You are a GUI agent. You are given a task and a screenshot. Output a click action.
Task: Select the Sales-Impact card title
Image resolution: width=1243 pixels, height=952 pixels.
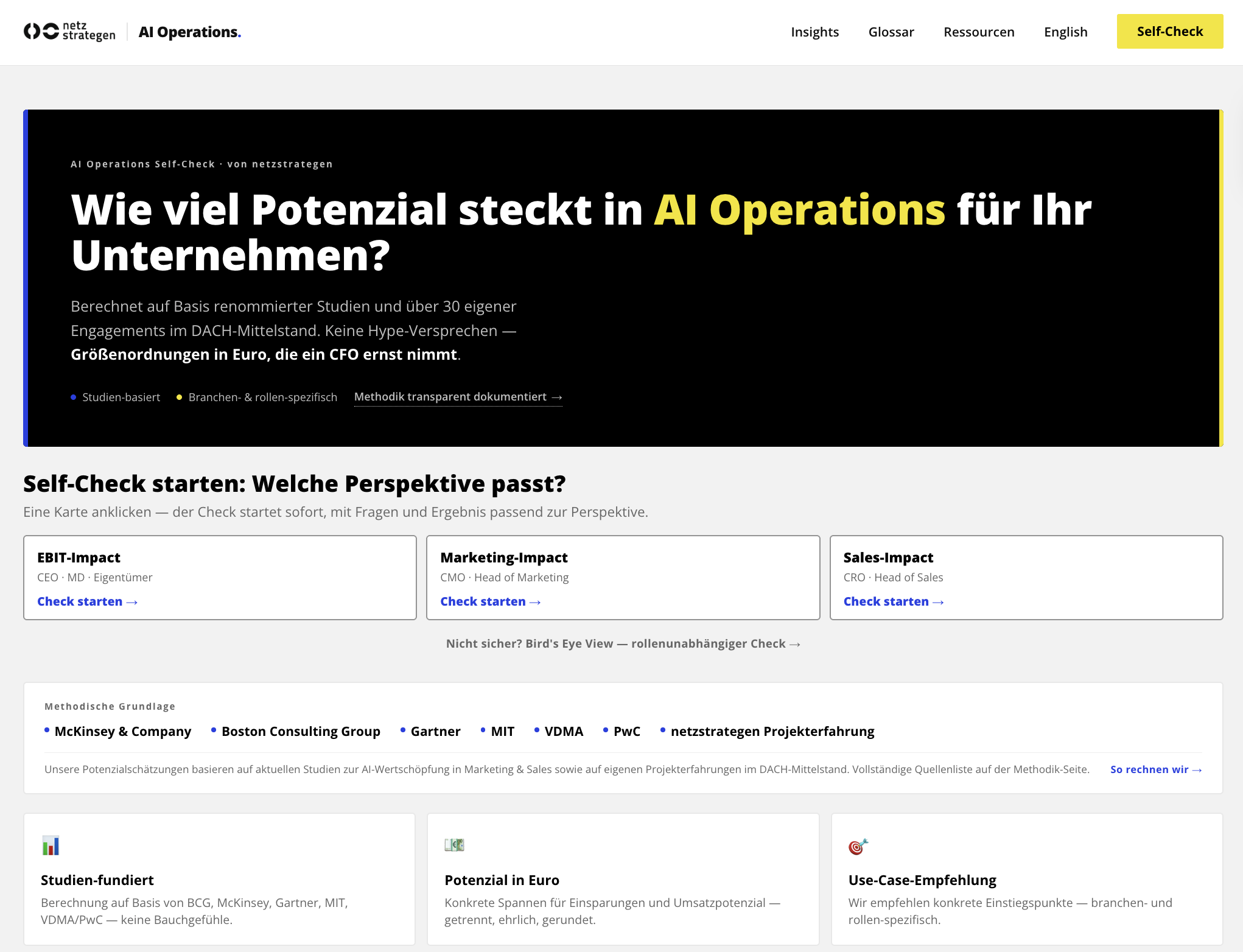pyautogui.click(x=888, y=558)
